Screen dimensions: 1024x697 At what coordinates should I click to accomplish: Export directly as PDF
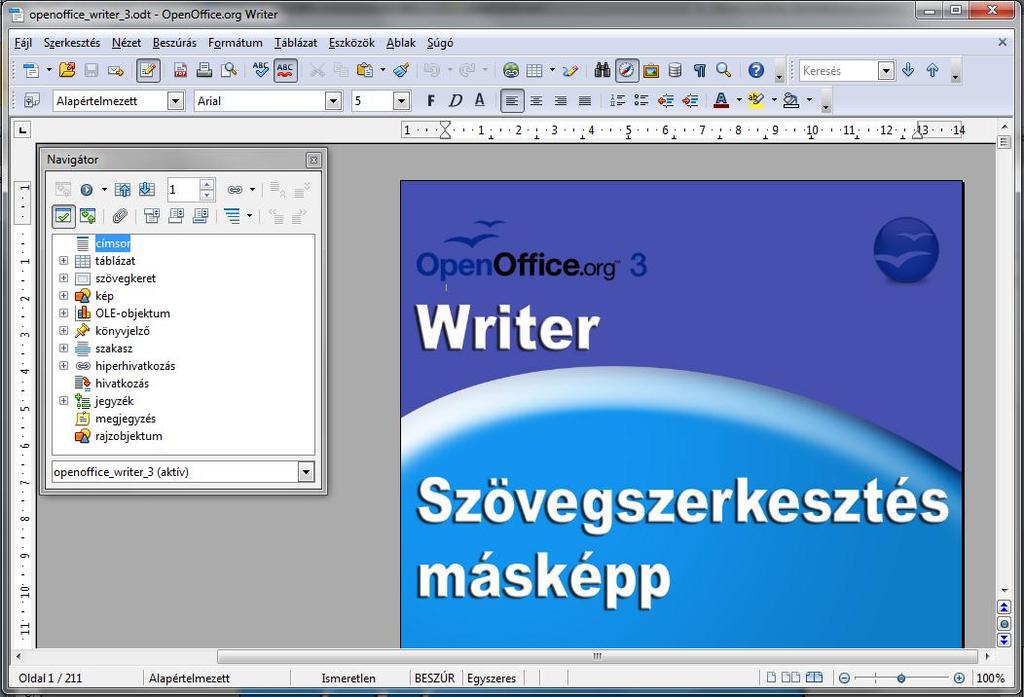pyautogui.click(x=180, y=70)
